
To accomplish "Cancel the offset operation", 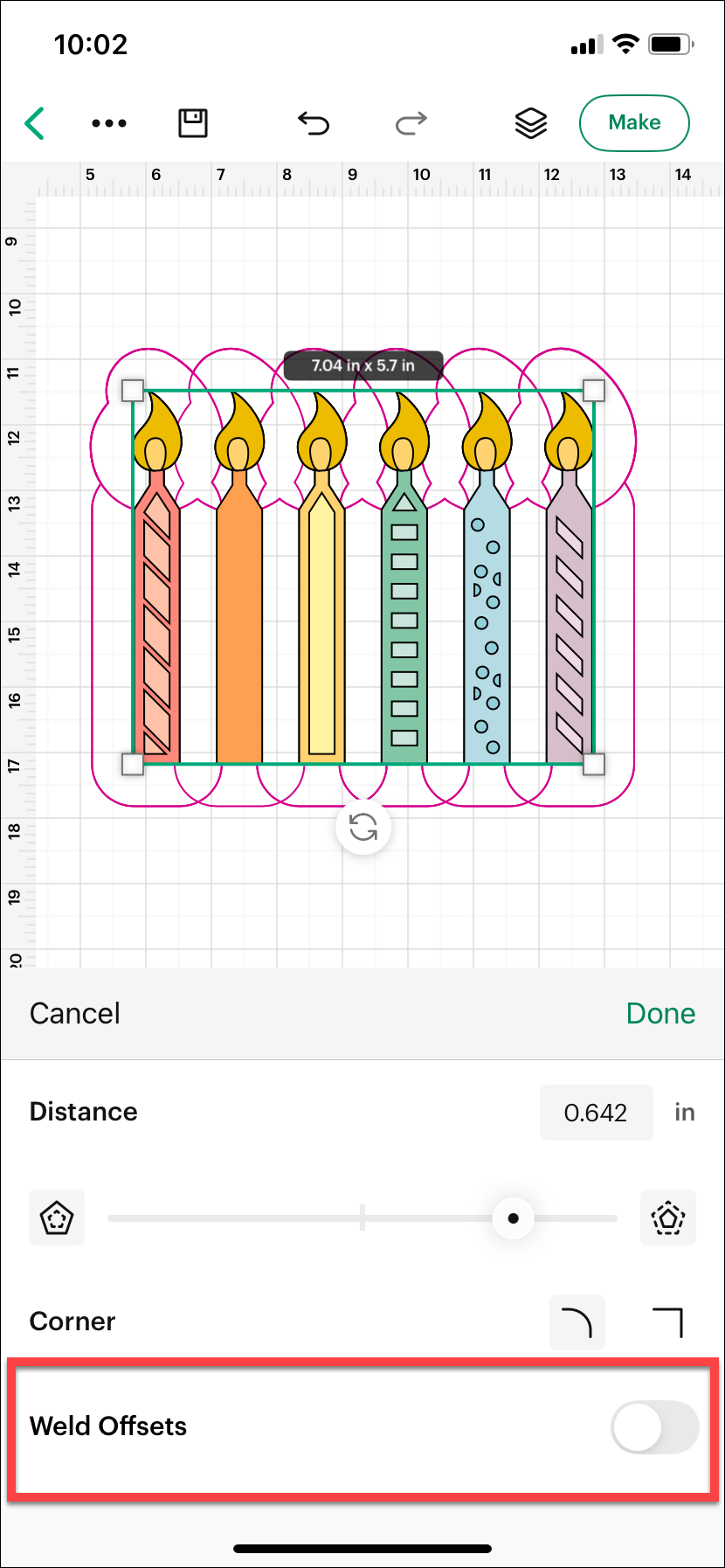I will click(x=75, y=1014).
